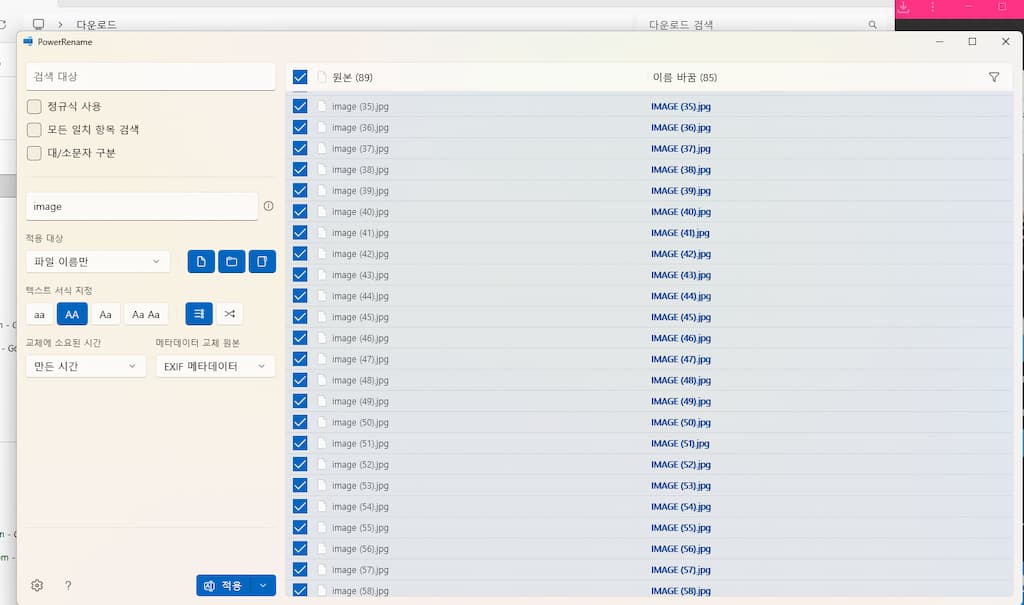The height and width of the screenshot is (605, 1024).
Task: Maximize the PowerRename window
Action: (972, 41)
